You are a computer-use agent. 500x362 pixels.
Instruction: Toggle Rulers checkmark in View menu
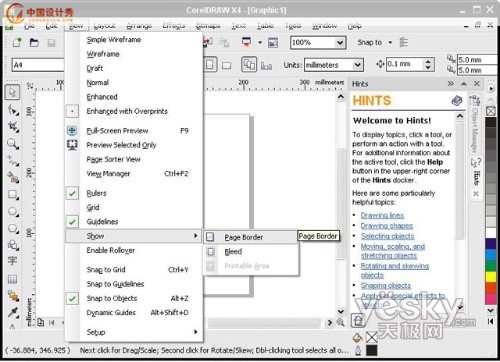pos(72,193)
